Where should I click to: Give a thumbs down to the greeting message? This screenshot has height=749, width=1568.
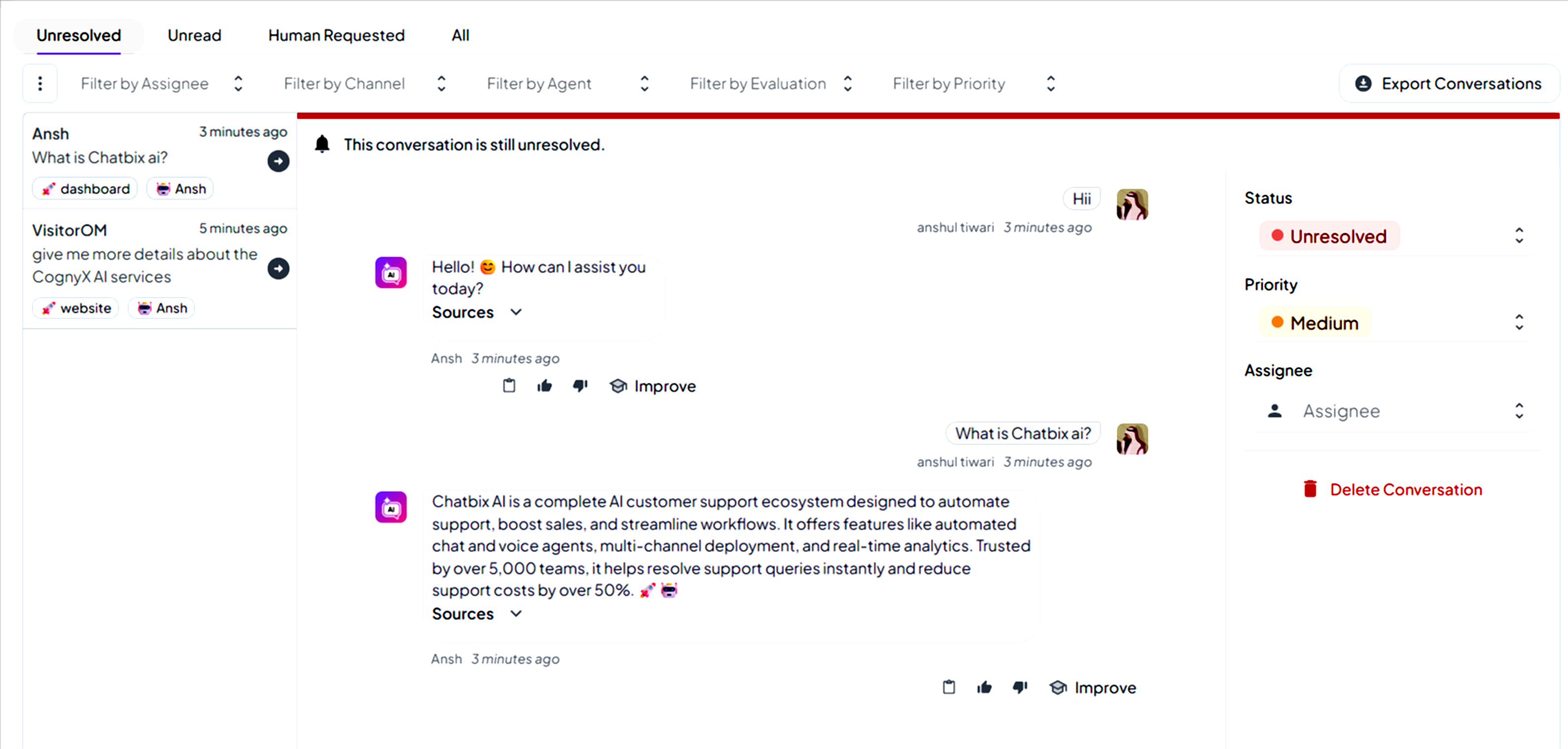(579, 385)
